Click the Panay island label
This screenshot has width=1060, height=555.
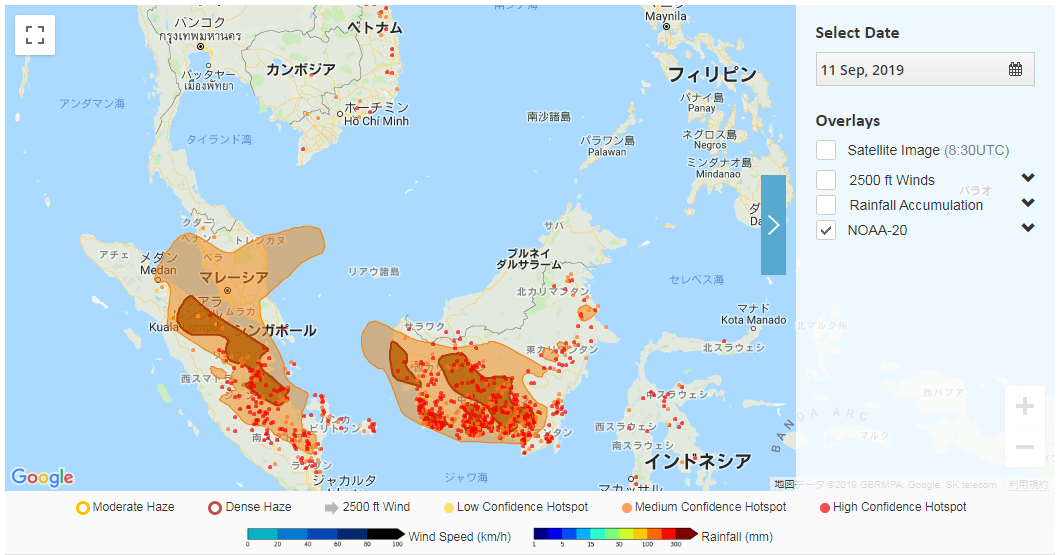[702, 108]
